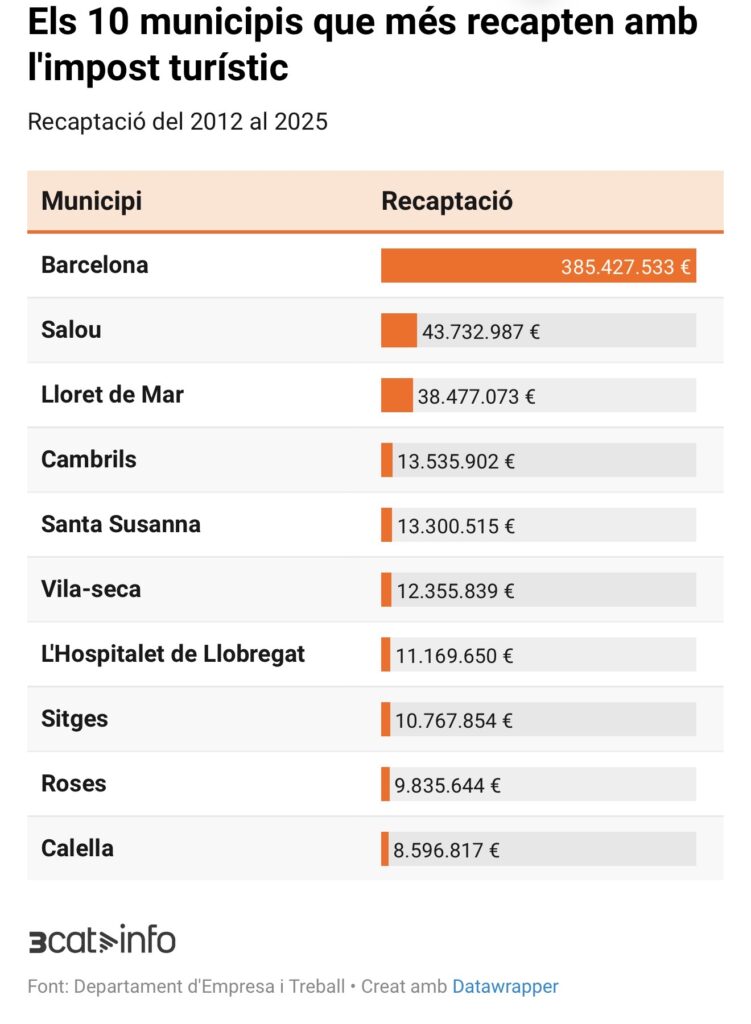Click L'Hospitalet de Llobregat row name
Viewport: 751px width, 1024px height.
click(173, 655)
